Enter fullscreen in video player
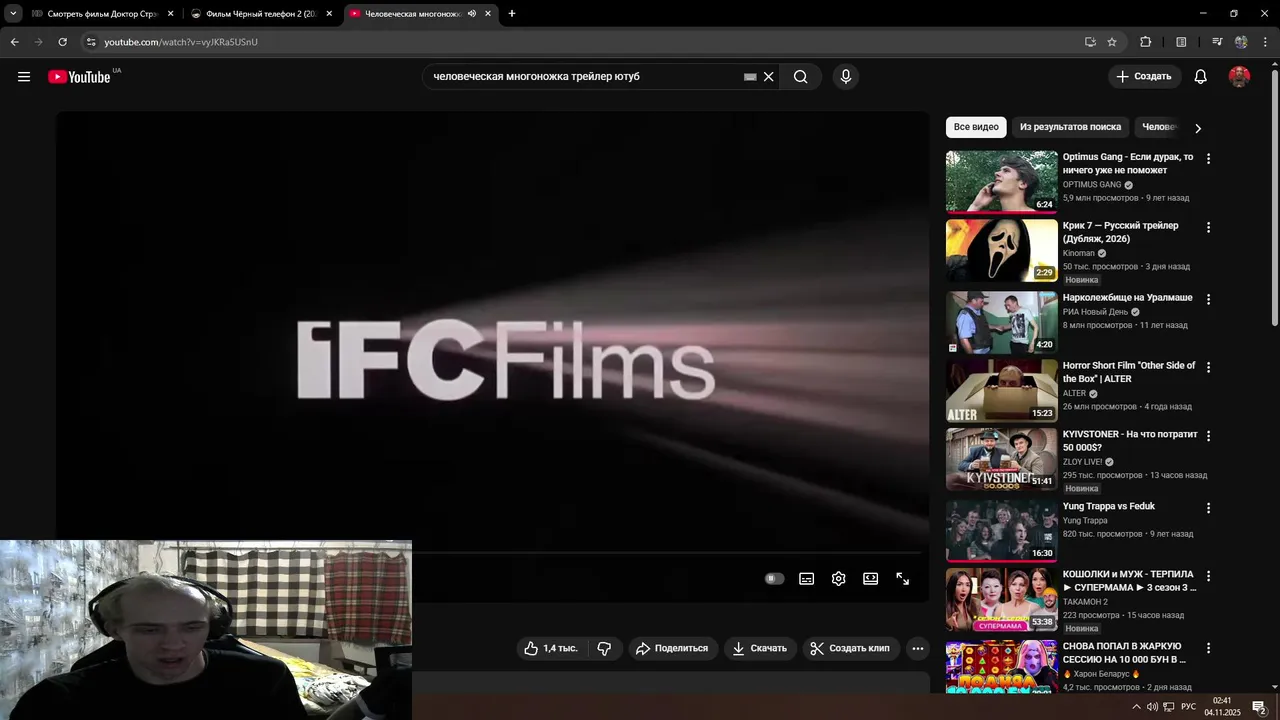 point(903,579)
